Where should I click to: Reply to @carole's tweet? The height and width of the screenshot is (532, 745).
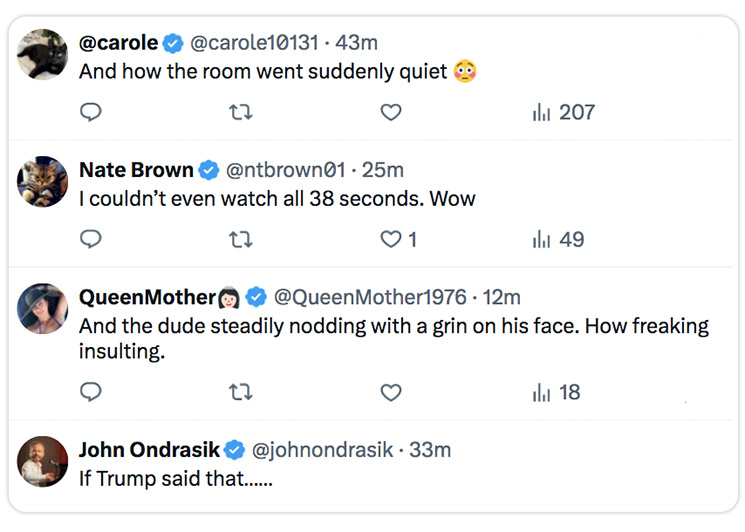click(x=91, y=113)
